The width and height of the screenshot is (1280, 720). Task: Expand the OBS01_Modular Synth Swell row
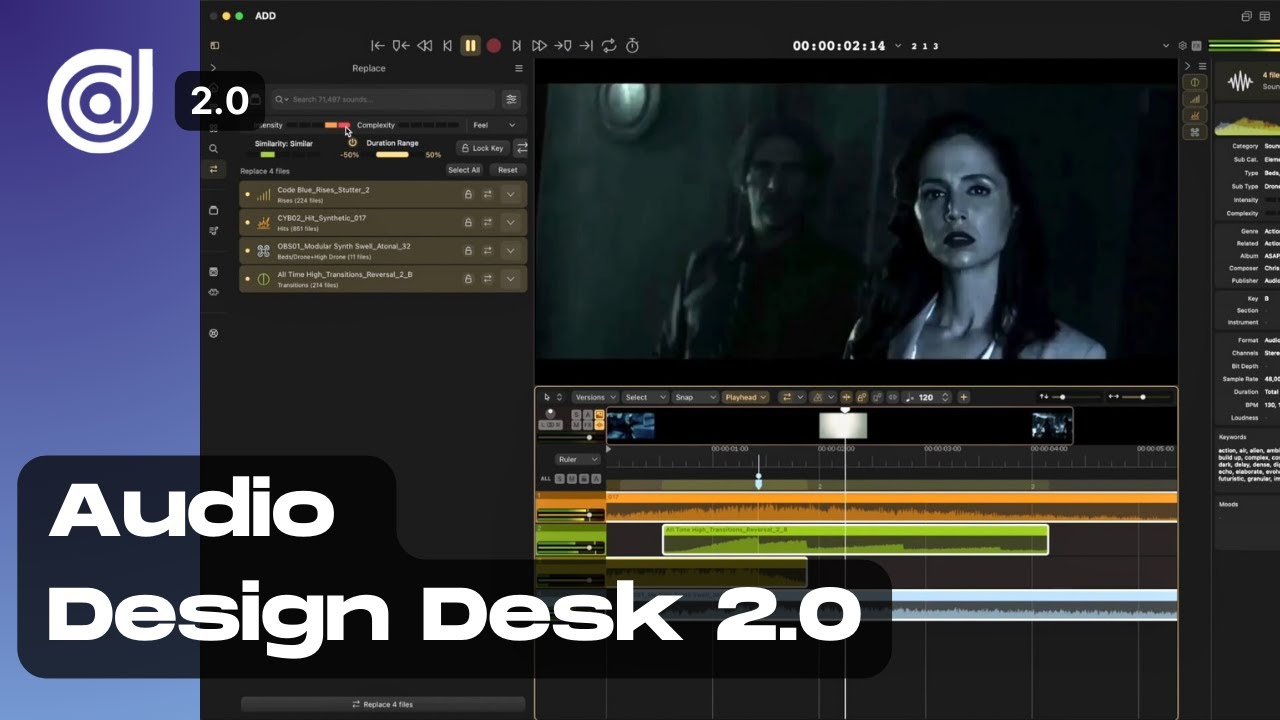coord(512,250)
